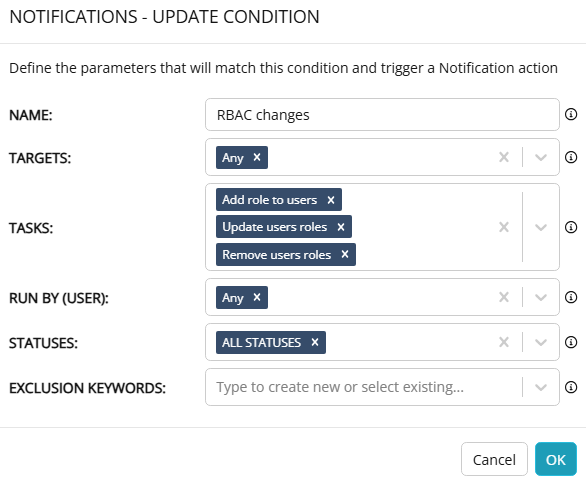
Task: Open the Tasks dropdown chevron
Action: click(x=541, y=227)
